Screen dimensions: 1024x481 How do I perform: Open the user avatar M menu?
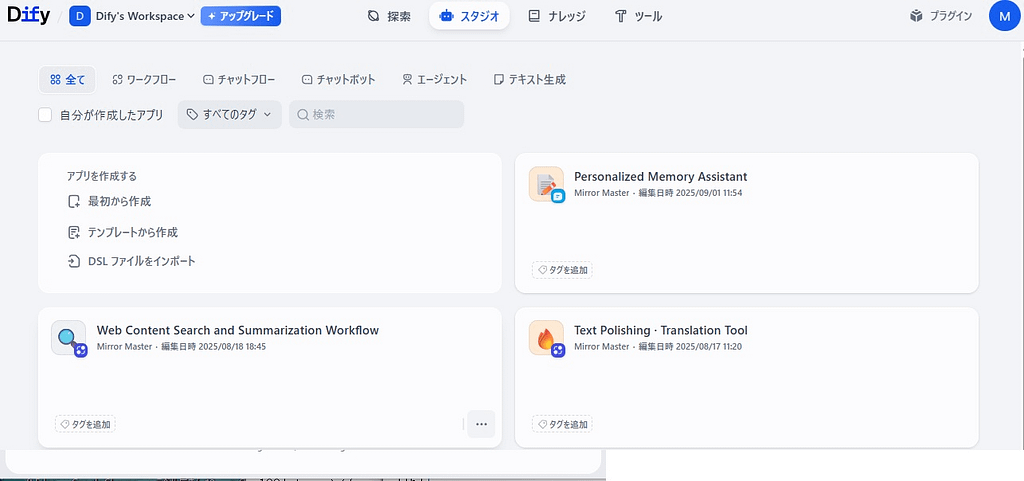point(1004,16)
